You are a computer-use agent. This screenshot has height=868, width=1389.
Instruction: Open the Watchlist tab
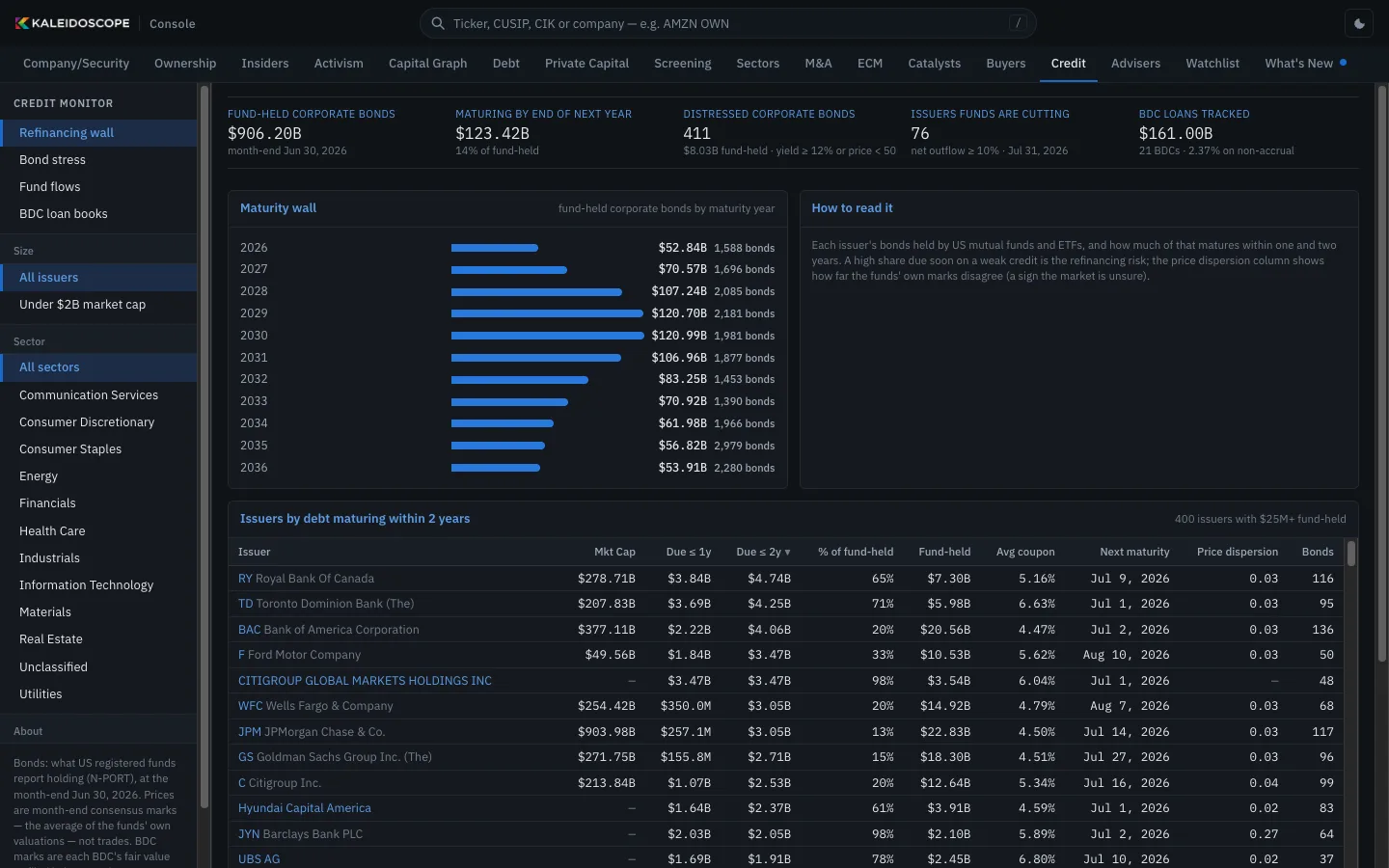(1212, 64)
